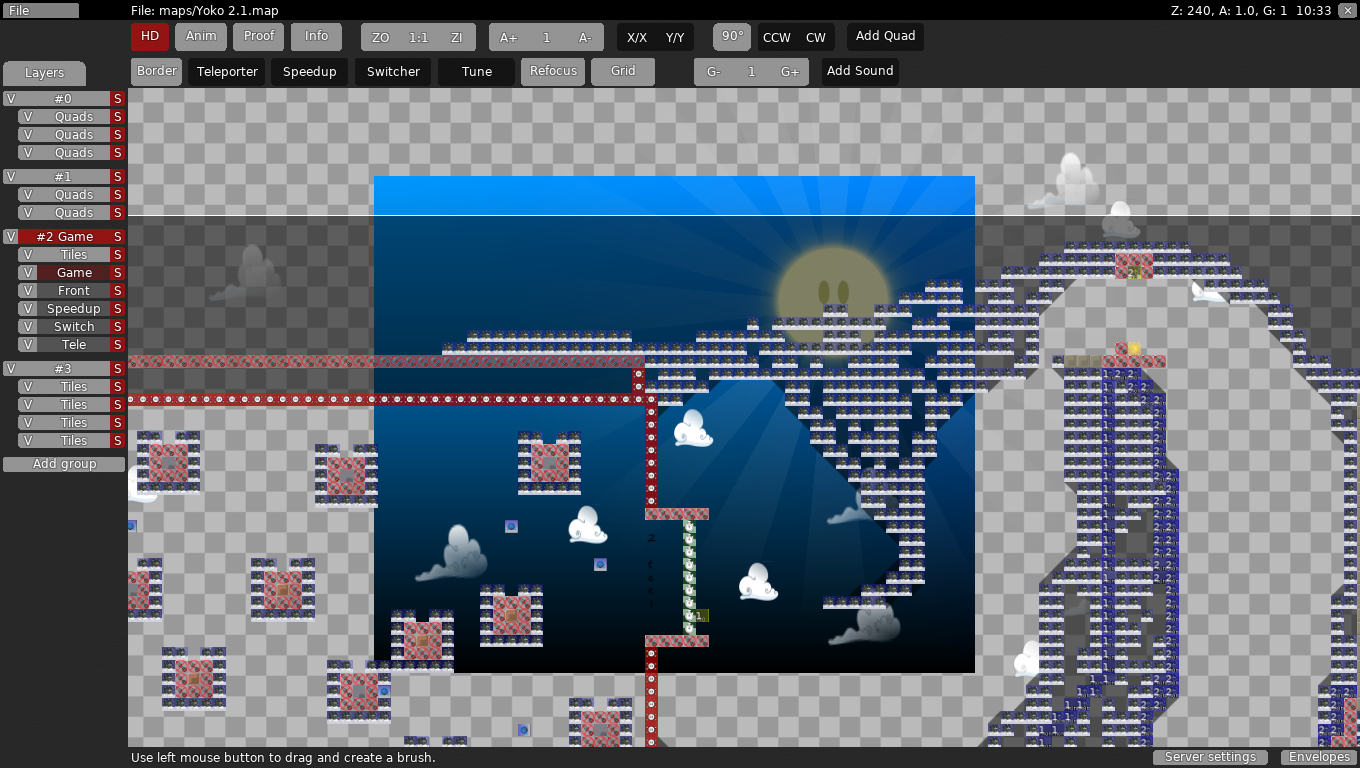Image resolution: width=1360 pixels, height=768 pixels.
Task: Open the Teleporter tile picker
Action: [x=226, y=71]
